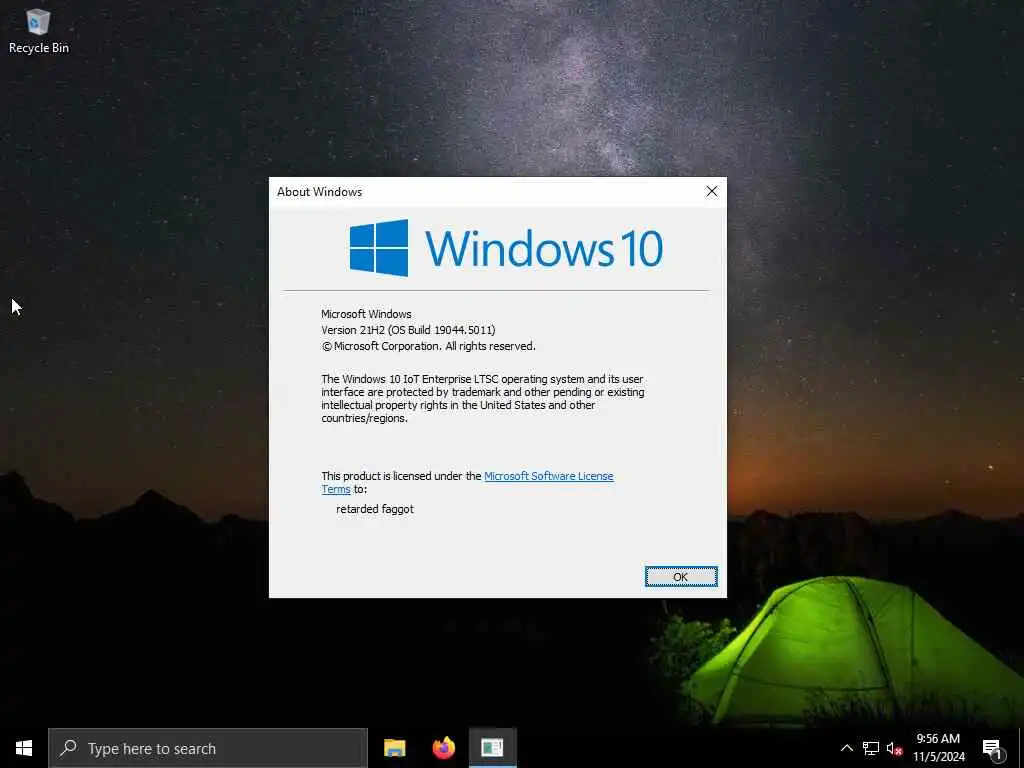This screenshot has height=768, width=1024.
Task: Click the Version 21H2 build text
Action: click(x=408, y=330)
